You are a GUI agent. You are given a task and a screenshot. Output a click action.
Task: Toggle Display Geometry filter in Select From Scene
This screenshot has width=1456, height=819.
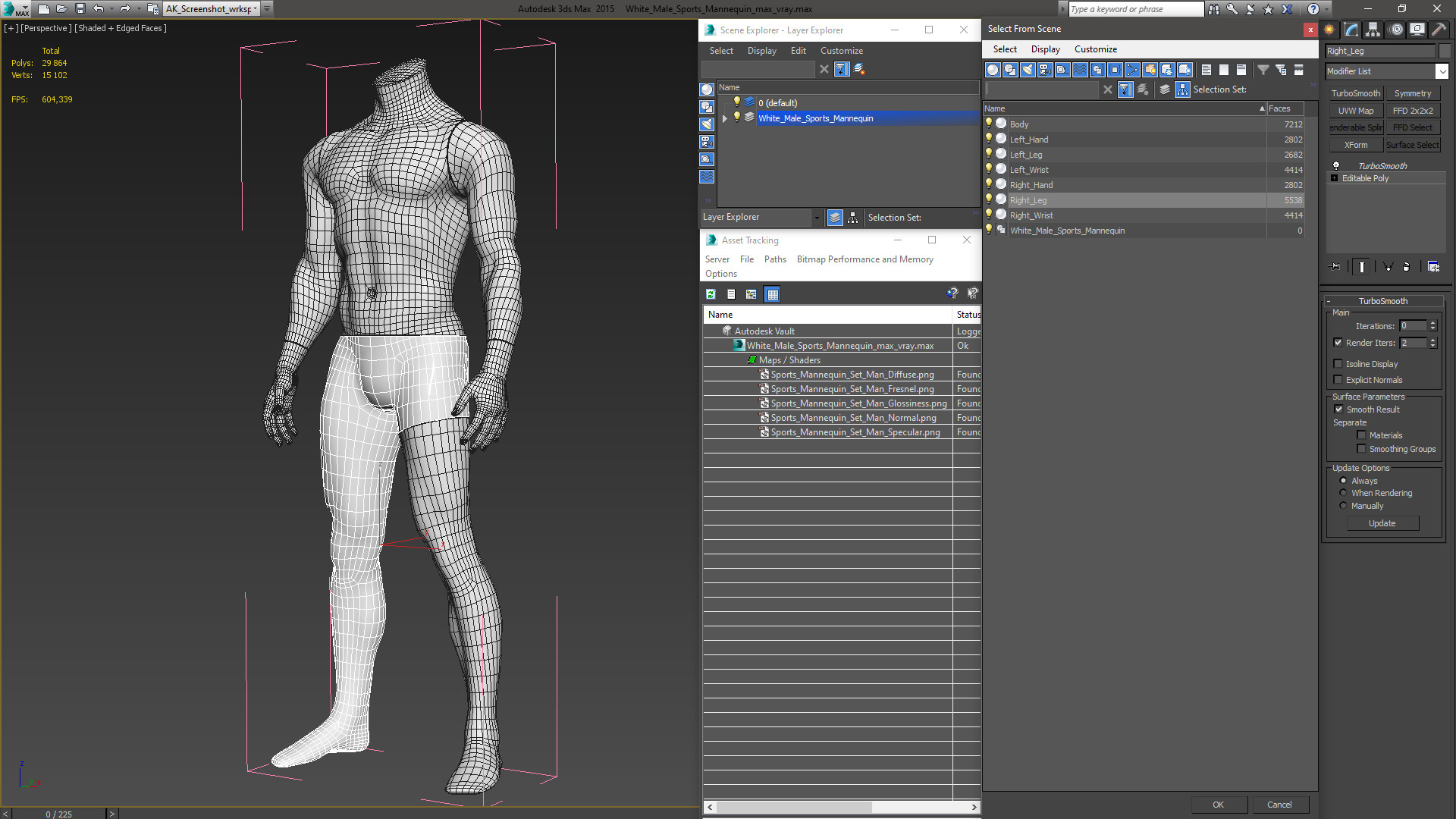993,70
